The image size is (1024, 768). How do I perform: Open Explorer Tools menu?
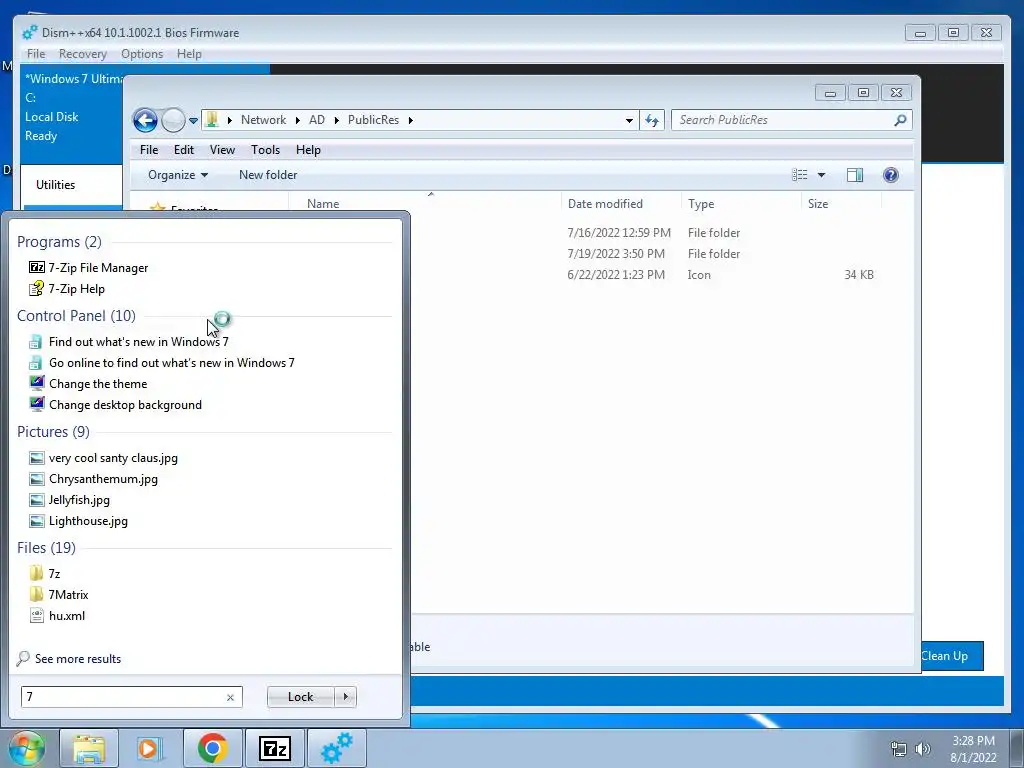265,150
